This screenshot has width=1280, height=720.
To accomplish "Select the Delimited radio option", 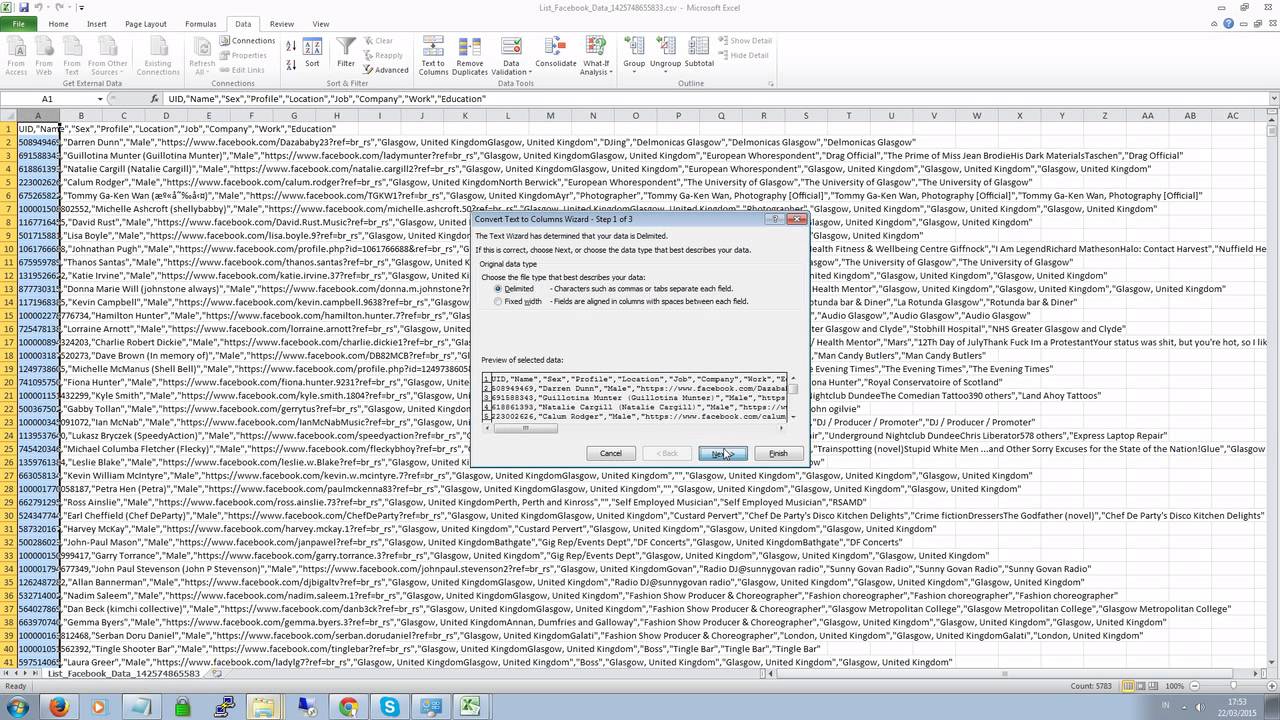I will [x=498, y=289].
